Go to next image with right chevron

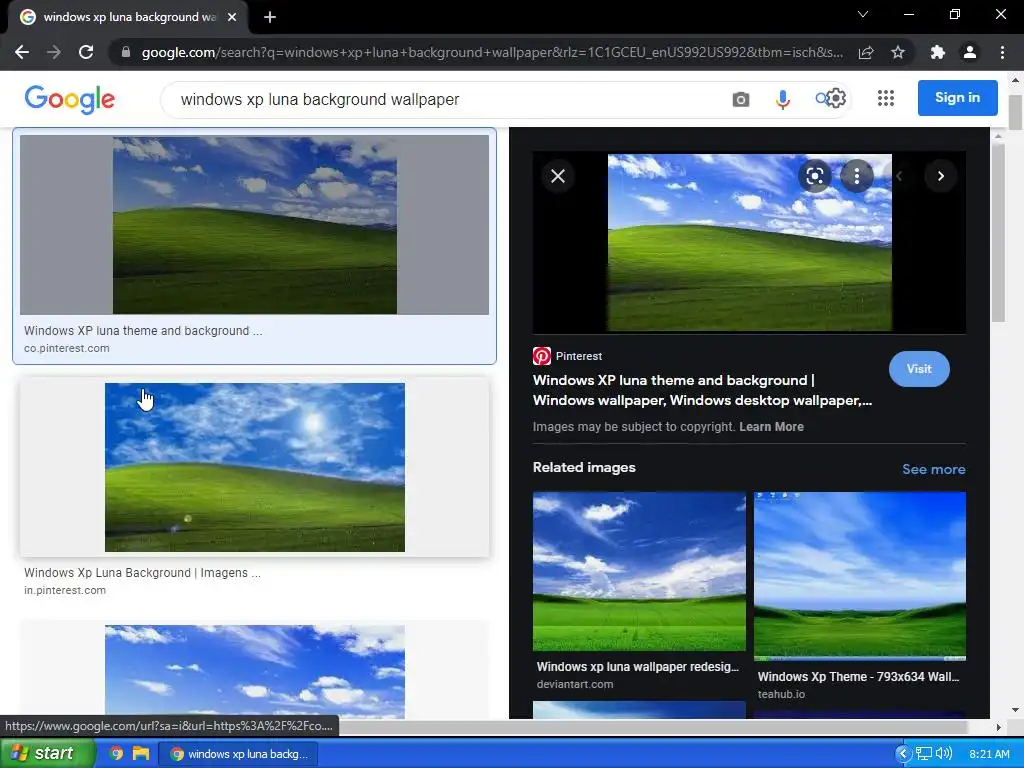pos(940,176)
